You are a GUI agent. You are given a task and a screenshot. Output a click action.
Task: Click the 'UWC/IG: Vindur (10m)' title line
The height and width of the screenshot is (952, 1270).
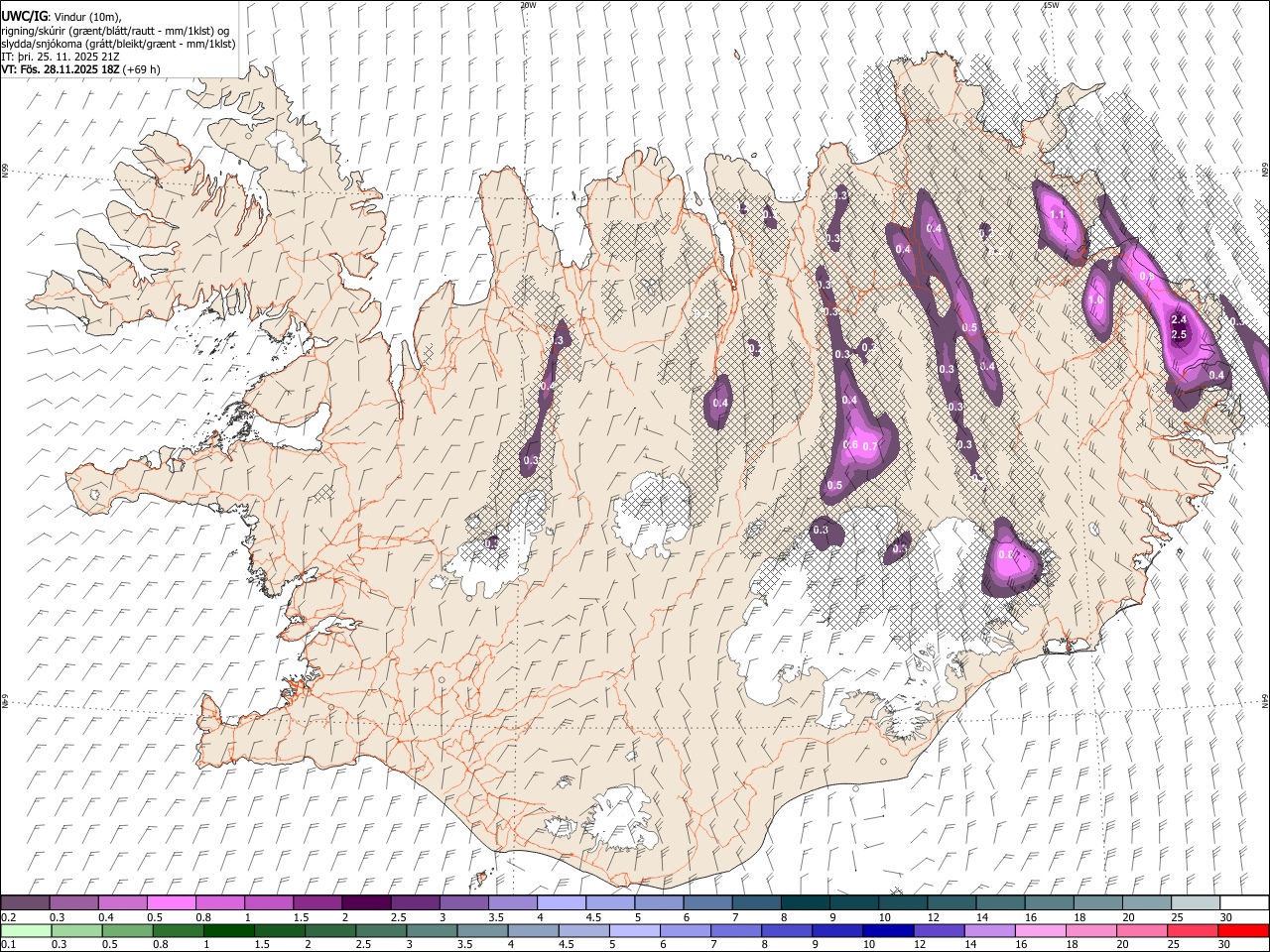pyautogui.click(x=62, y=17)
